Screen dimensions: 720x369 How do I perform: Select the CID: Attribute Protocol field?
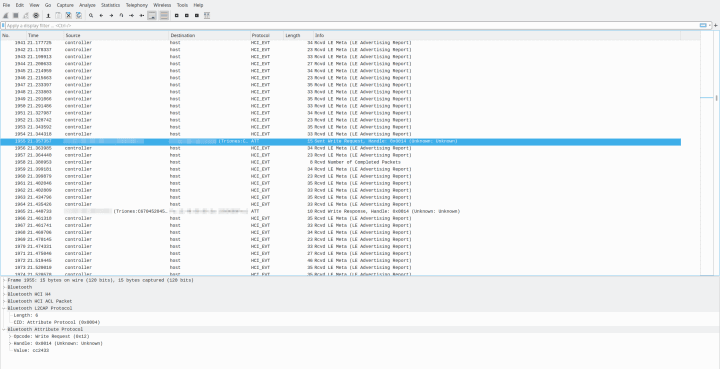click(57, 322)
